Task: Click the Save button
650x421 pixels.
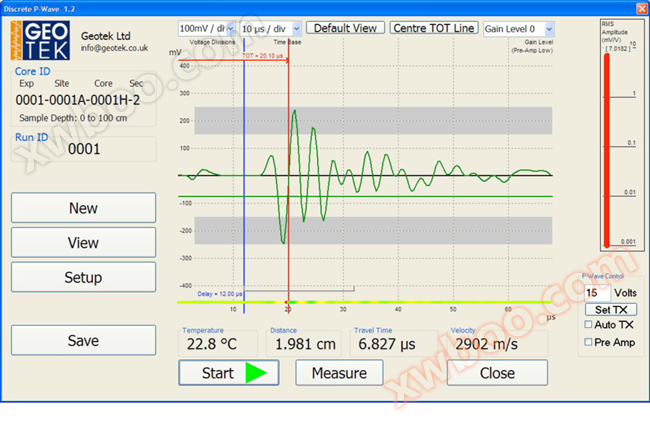Action: [x=83, y=341]
